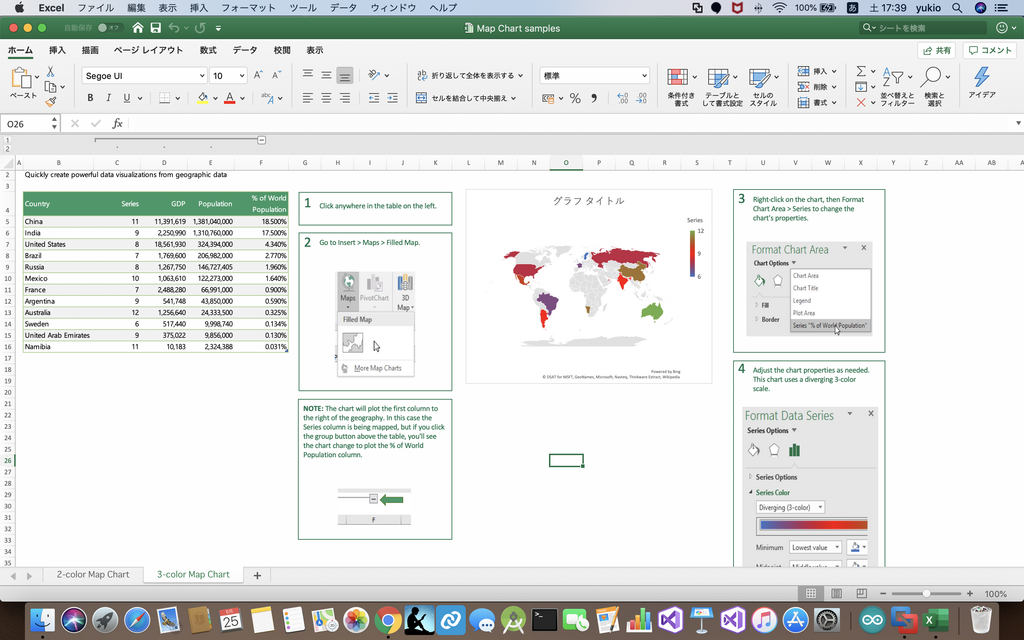Image resolution: width=1024 pixels, height=640 pixels.
Task: Click the 共有 (Share) button
Action: point(936,50)
